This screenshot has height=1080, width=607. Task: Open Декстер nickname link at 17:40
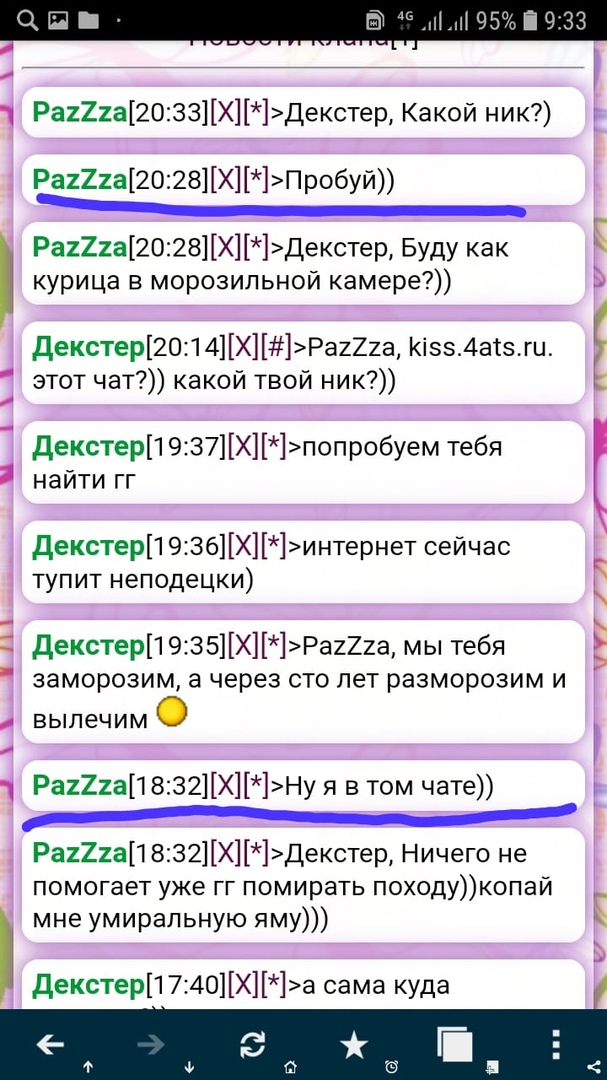pos(89,986)
